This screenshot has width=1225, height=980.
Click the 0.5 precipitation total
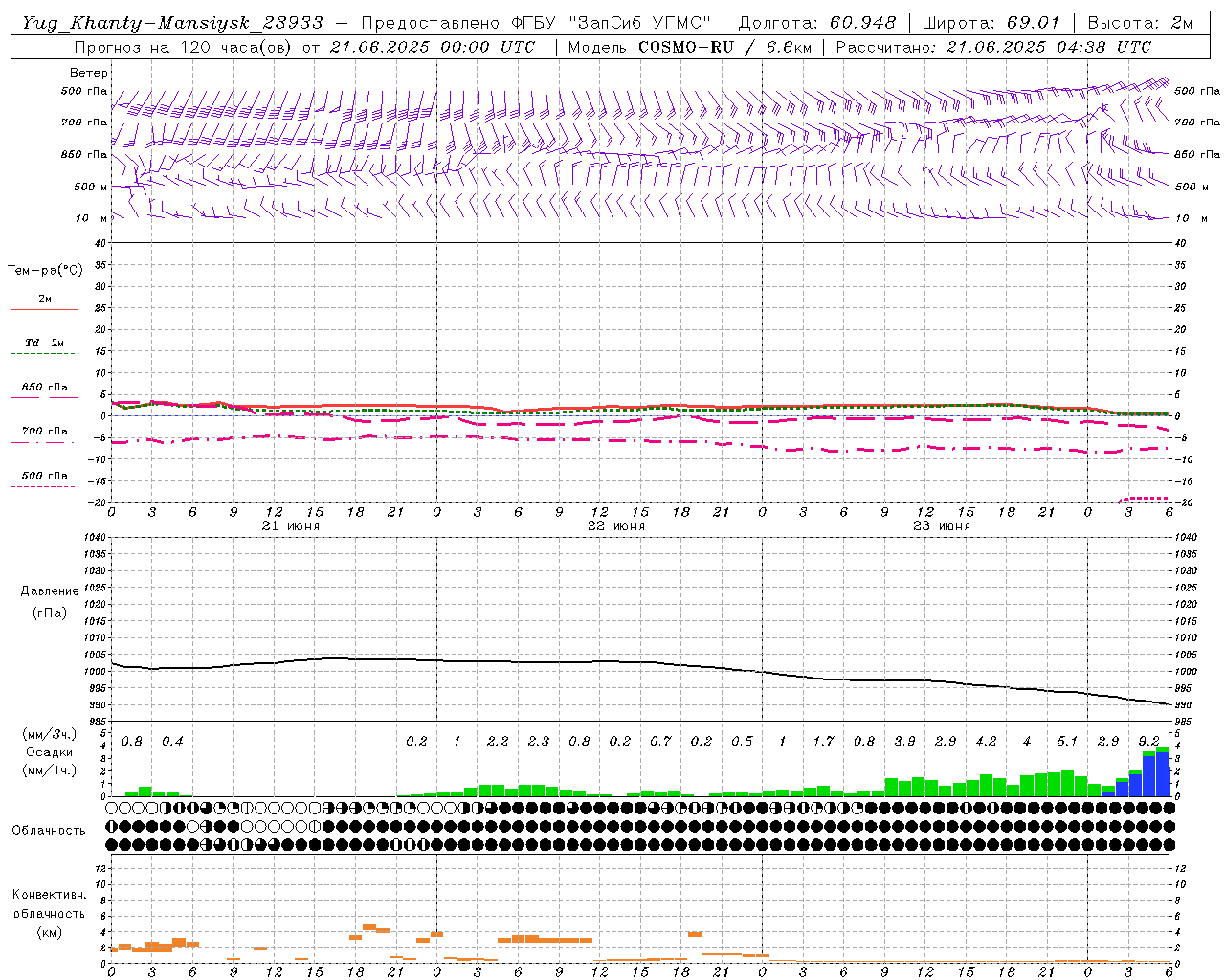(742, 742)
